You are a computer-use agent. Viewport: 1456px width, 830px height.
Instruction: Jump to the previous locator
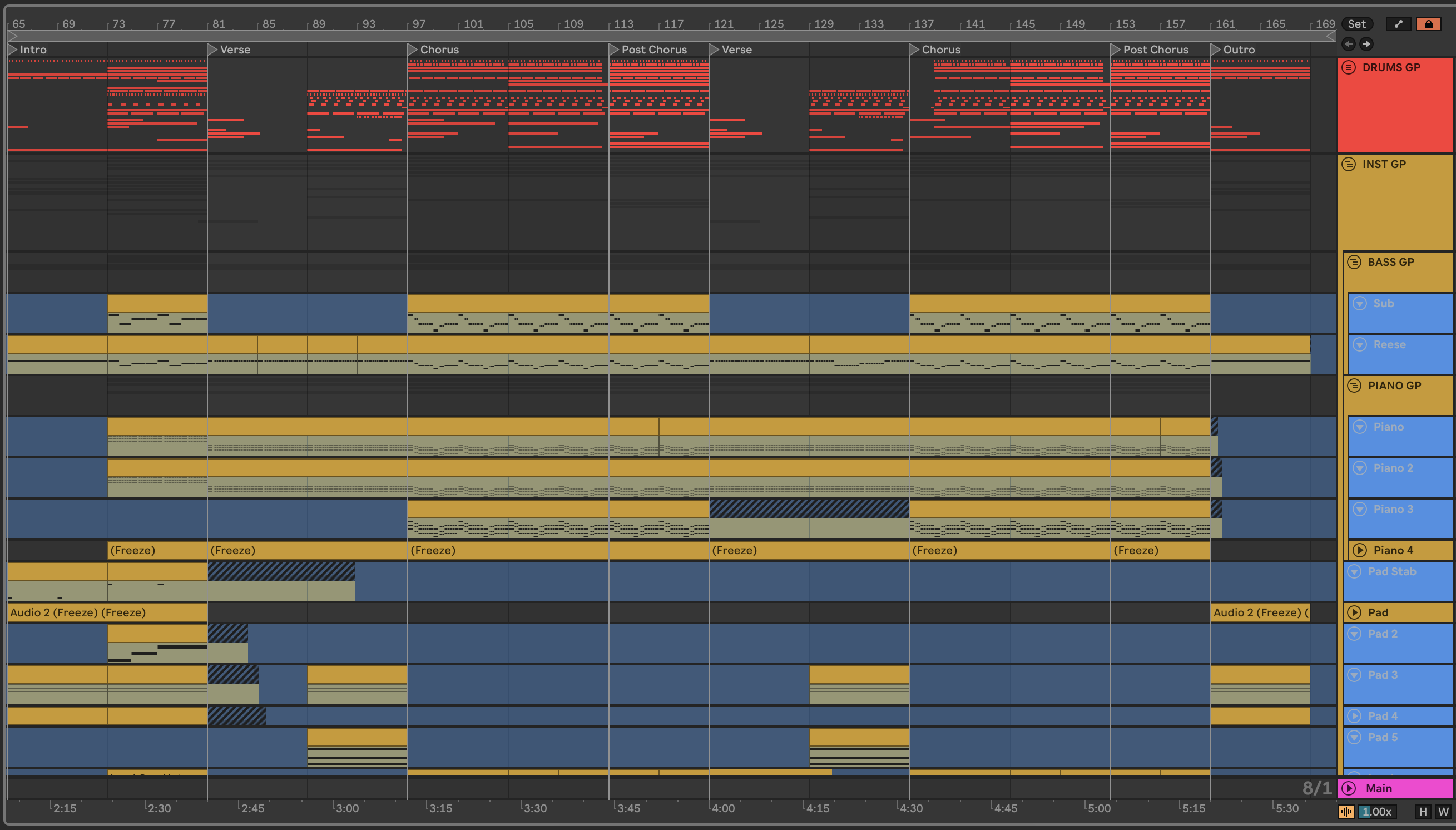tap(1348, 44)
